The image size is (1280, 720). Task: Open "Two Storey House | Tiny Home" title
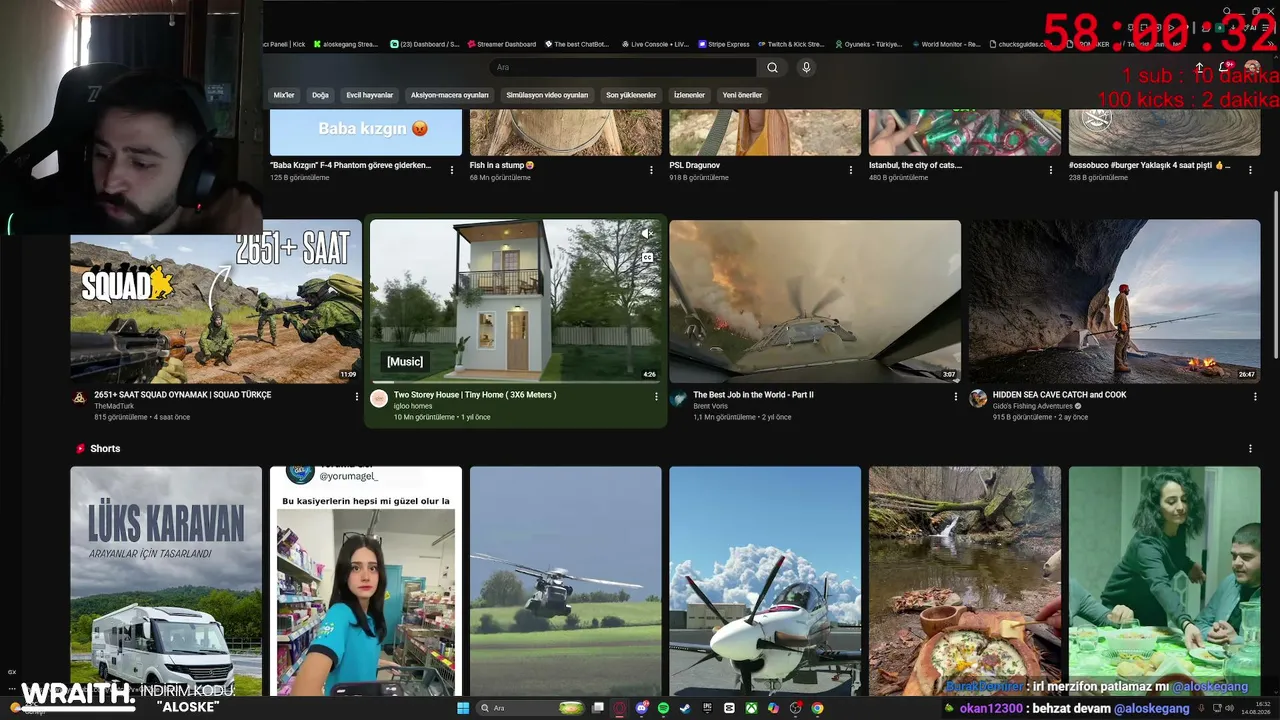(x=475, y=395)
